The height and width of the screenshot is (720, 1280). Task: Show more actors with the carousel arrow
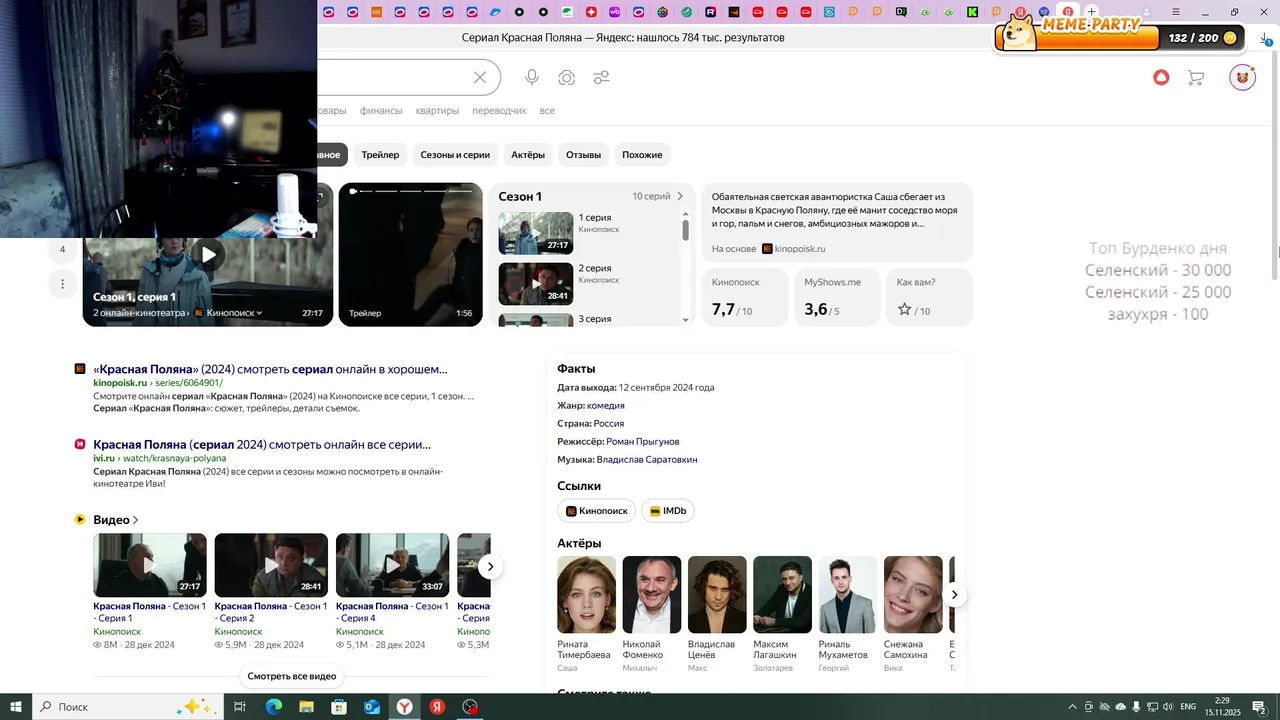[x=954, y=595]
